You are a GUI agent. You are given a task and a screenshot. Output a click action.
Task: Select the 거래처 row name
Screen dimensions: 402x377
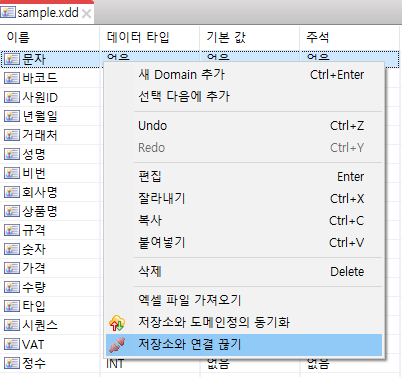click(x=40, y=135)
